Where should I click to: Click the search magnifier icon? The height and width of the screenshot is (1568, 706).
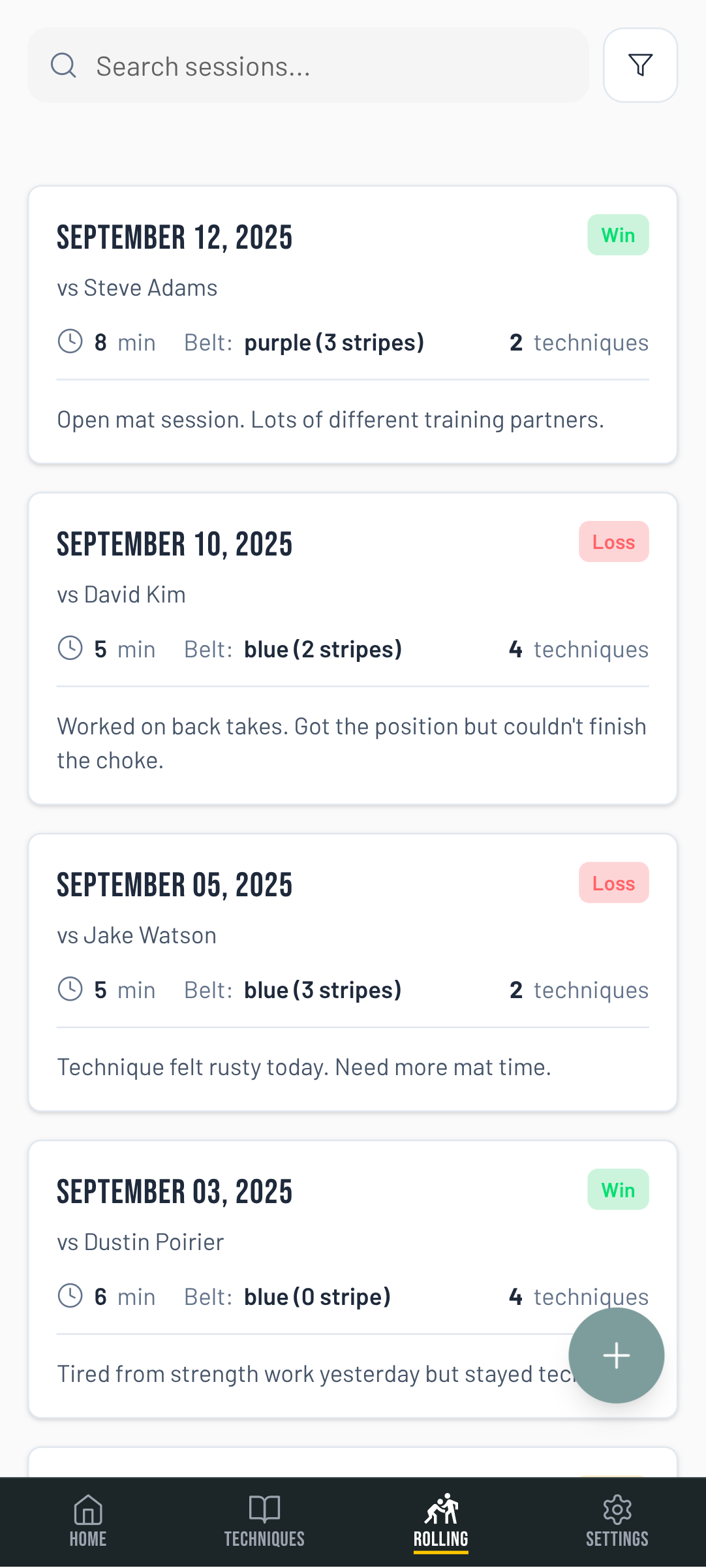[63, 65]
